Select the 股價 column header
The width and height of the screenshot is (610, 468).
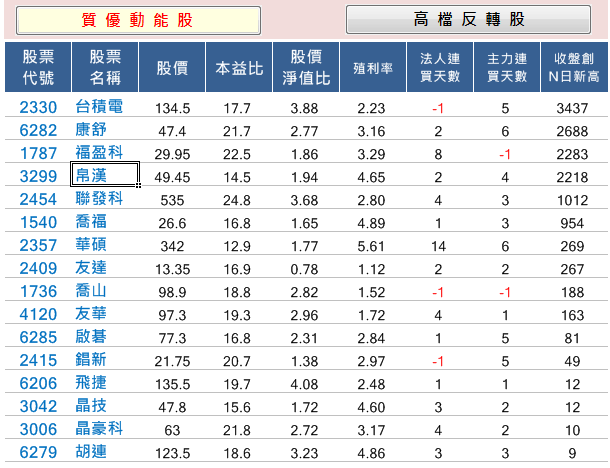click(x=172, y=67)
